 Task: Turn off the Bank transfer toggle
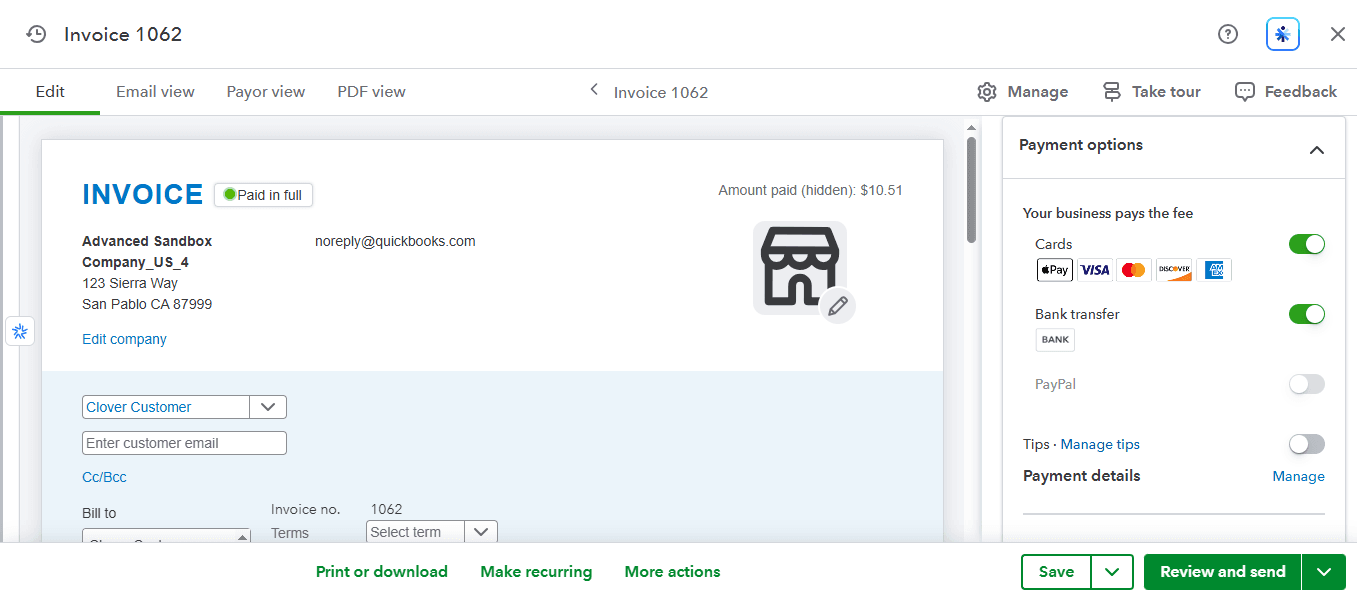click(1307, 314)
